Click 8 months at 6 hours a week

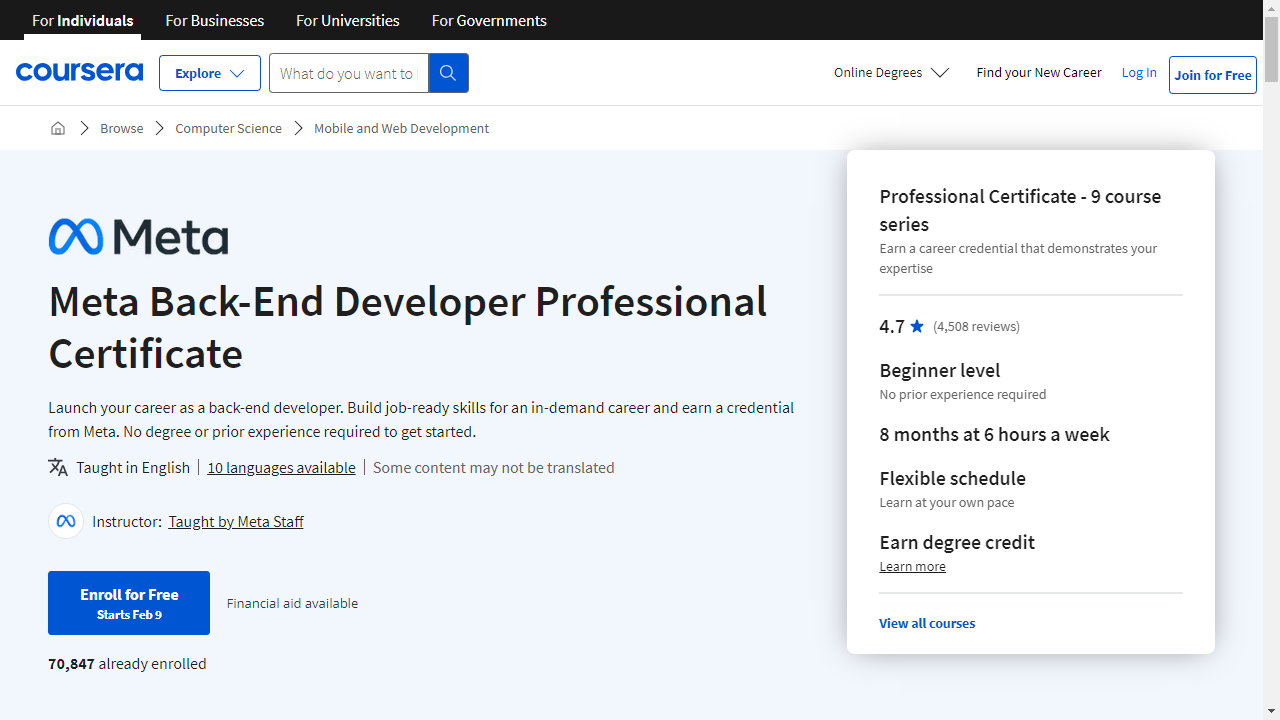coord(994,434)
